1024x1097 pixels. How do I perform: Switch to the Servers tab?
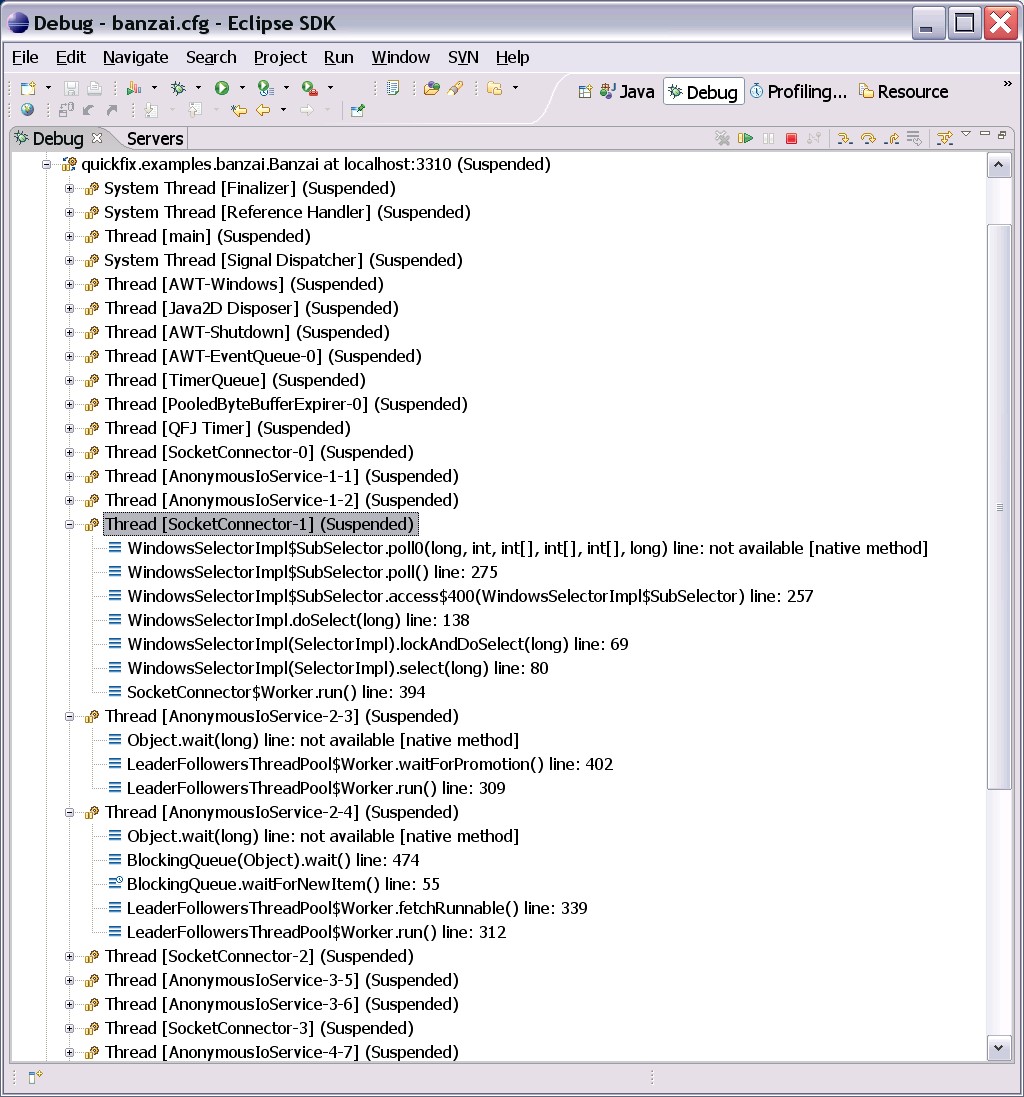tap(155, 139)
